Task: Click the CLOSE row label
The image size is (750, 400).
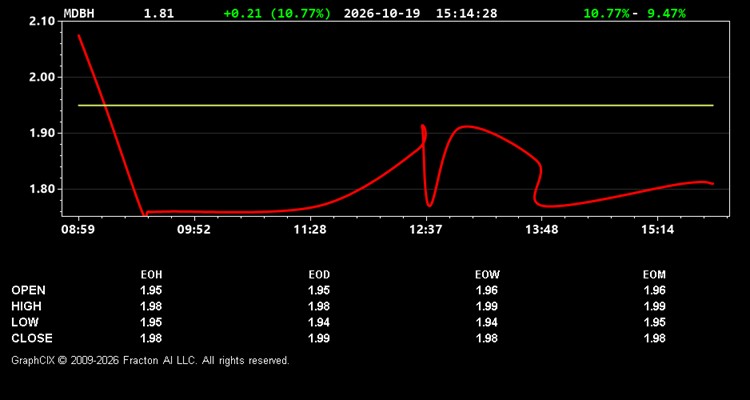Action: [x=32, y=338]
